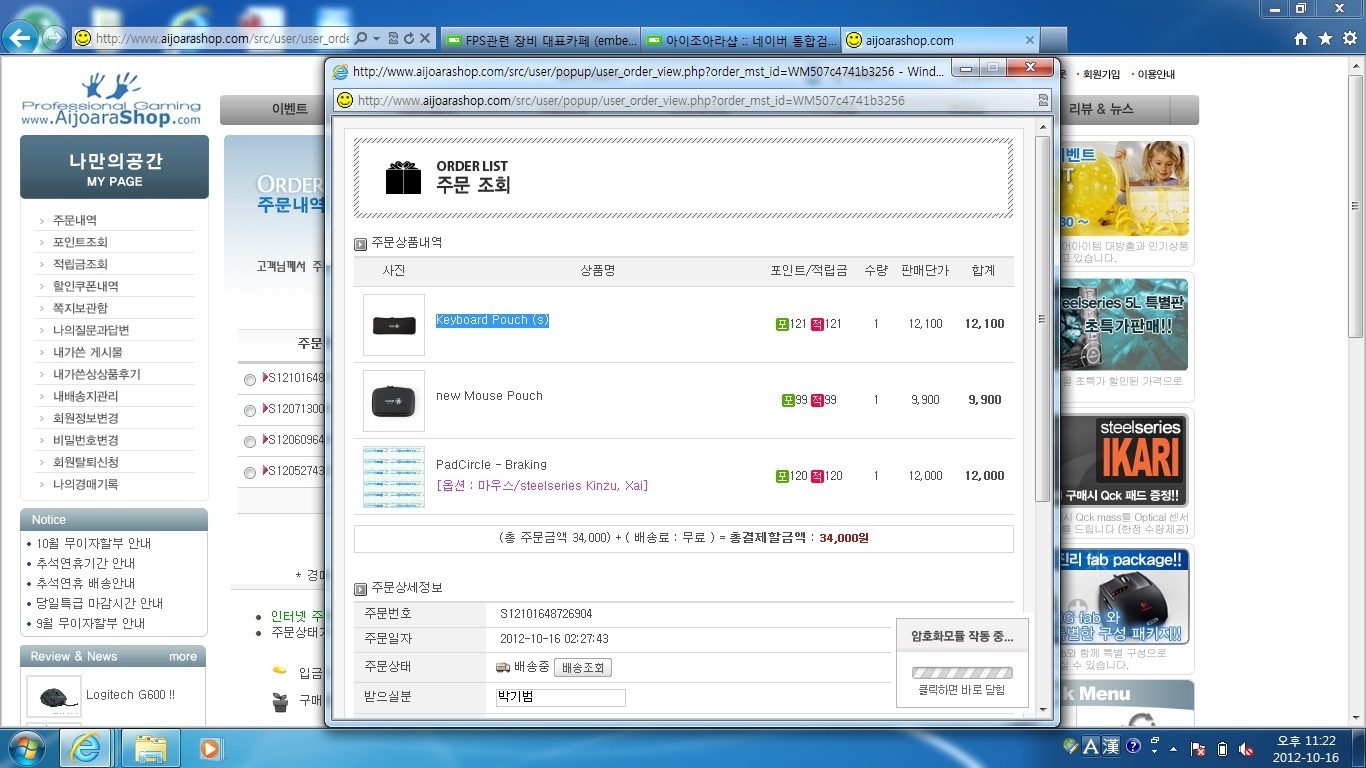Refresh the main IE page
Screen dimensions: 1366x768
coord(409,38)
